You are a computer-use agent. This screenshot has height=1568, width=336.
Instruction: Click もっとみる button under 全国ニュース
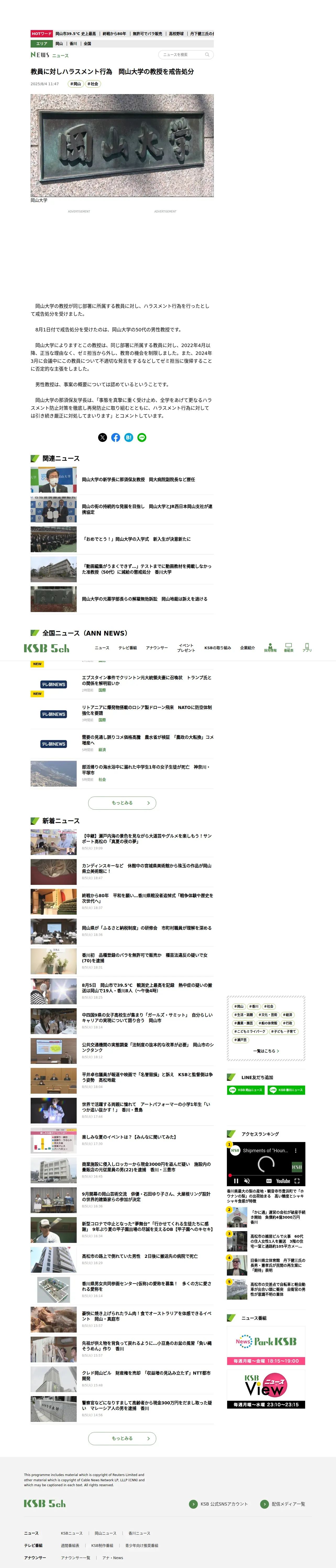coord(122,803)
